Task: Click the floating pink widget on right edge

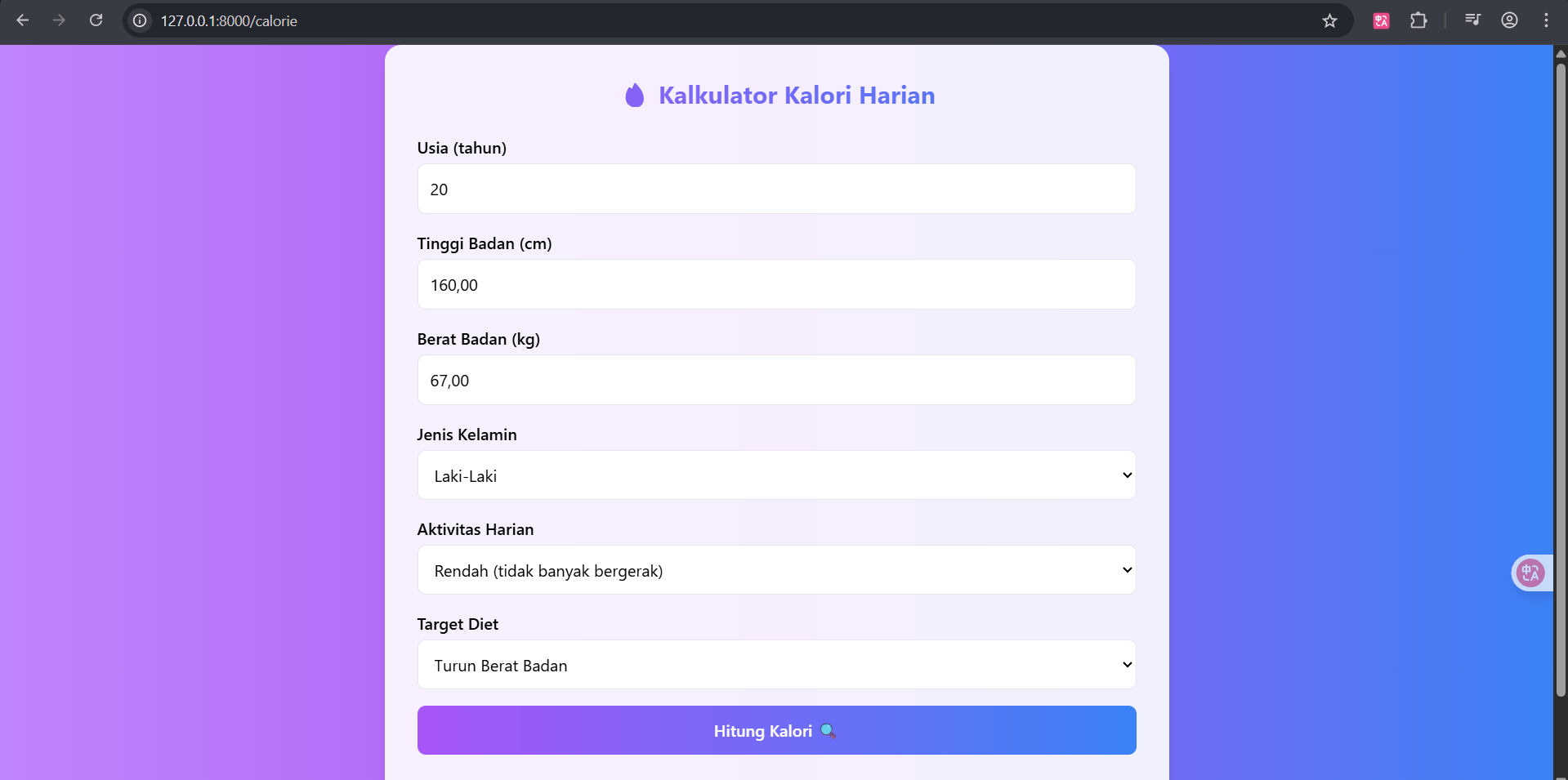Action: (x=1531, y=573)
